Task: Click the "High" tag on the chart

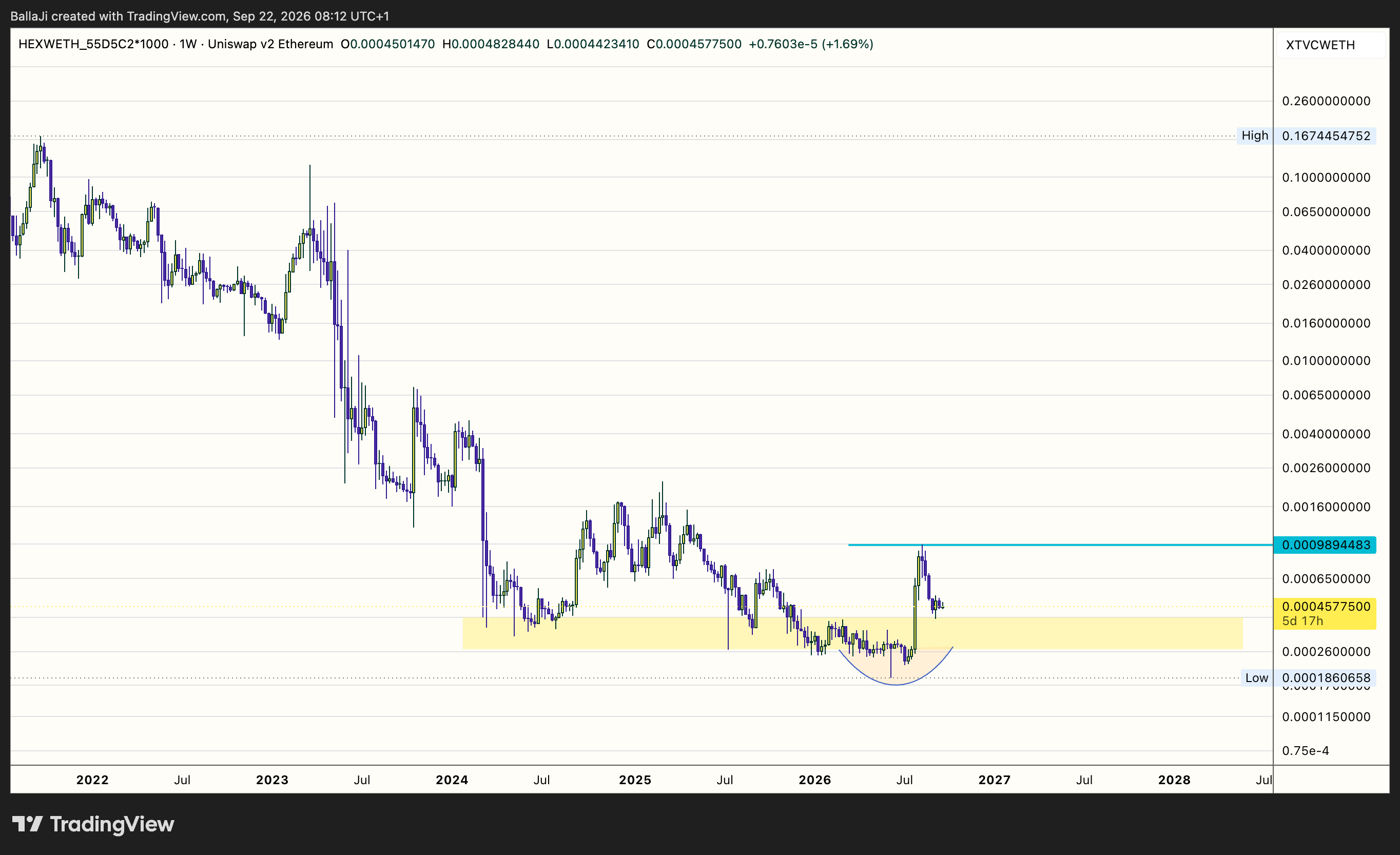Action: 1255,136
